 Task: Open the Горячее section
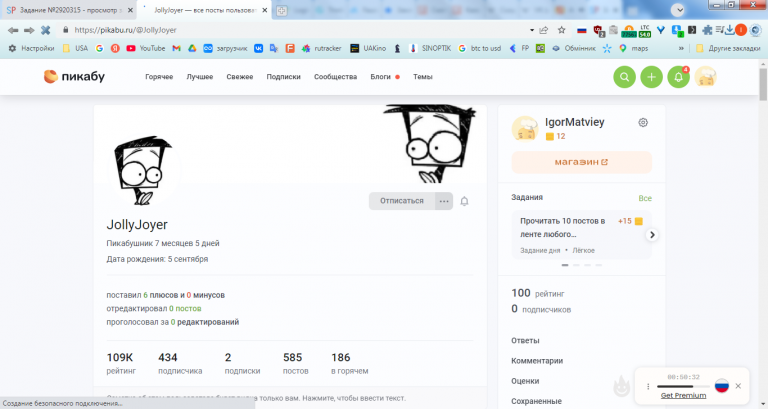(x=159, y=77)
